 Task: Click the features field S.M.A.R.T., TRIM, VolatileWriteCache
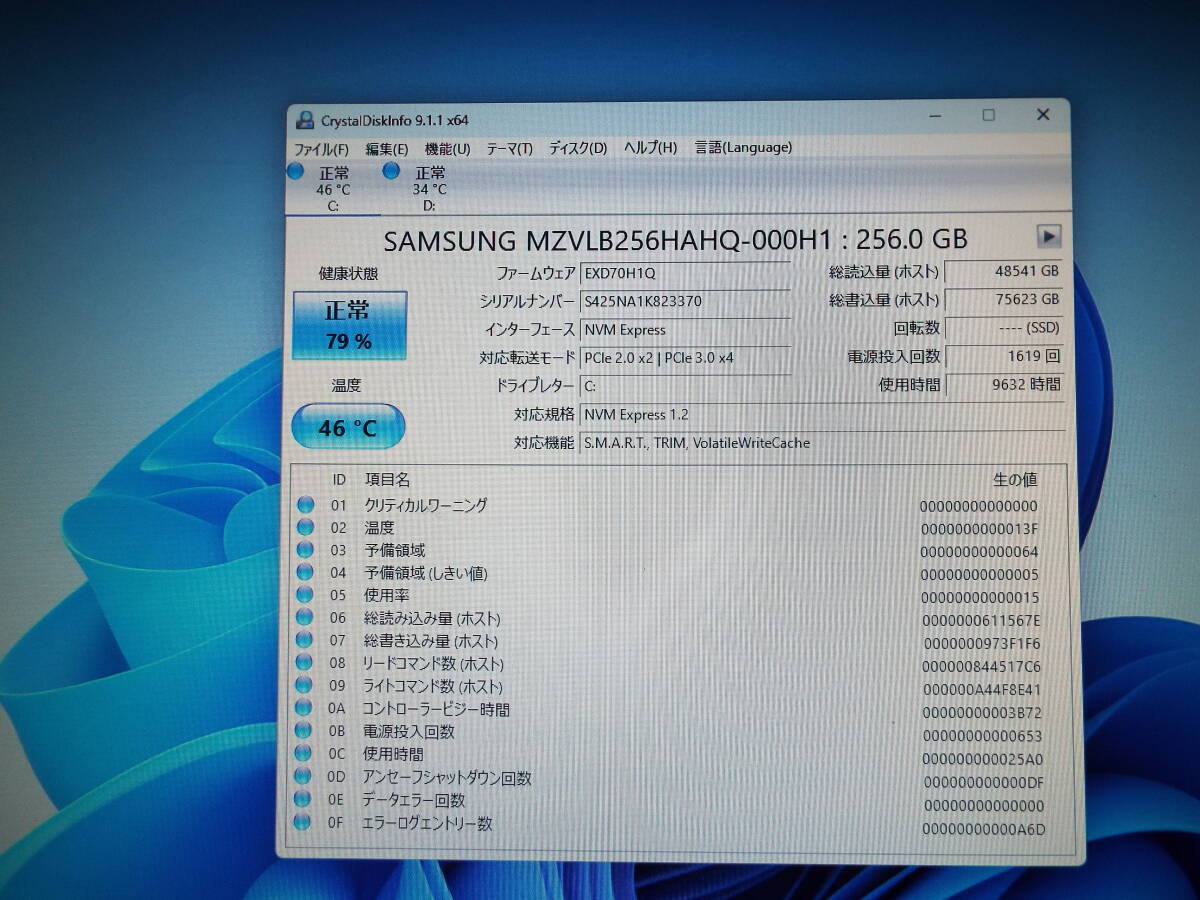822,442
